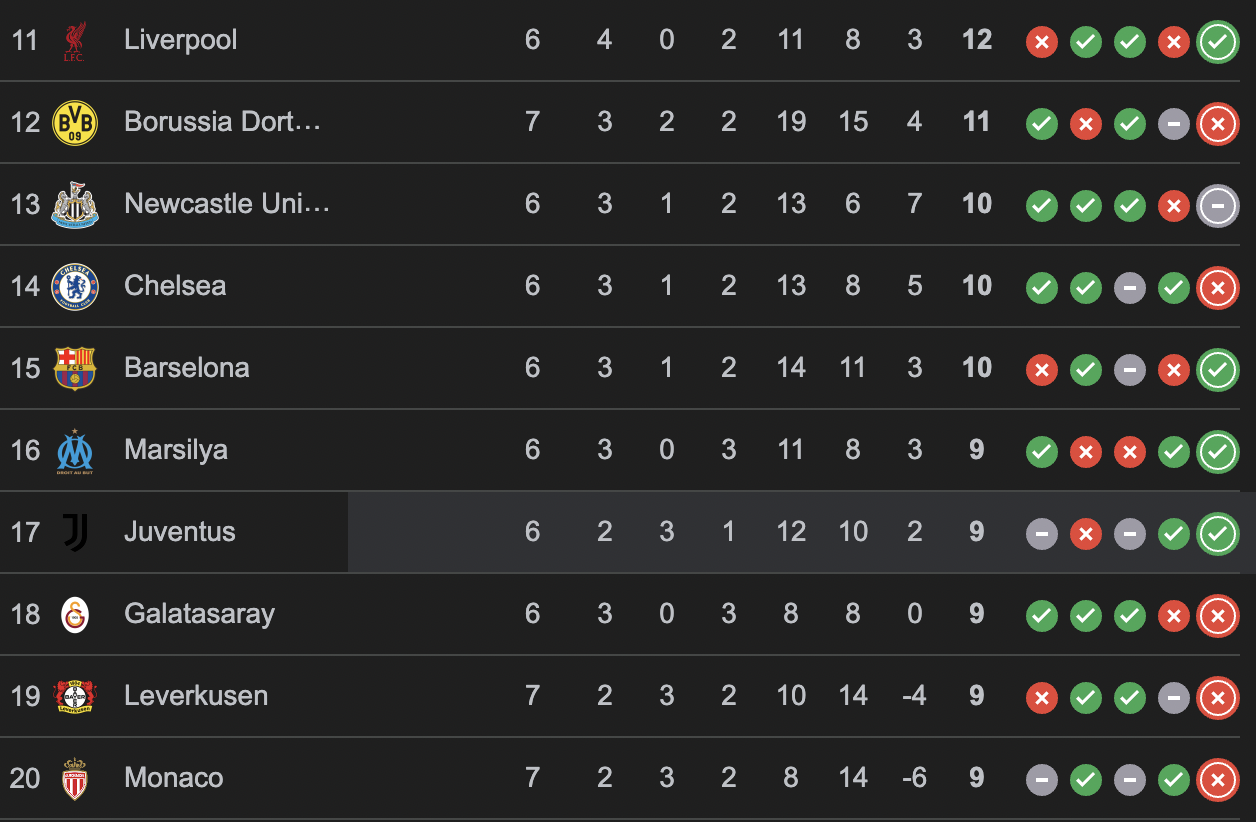Viewport: 1256px width, 822px height.
Task: Click the Galatasaray club emblem
Action: [75, 614]
